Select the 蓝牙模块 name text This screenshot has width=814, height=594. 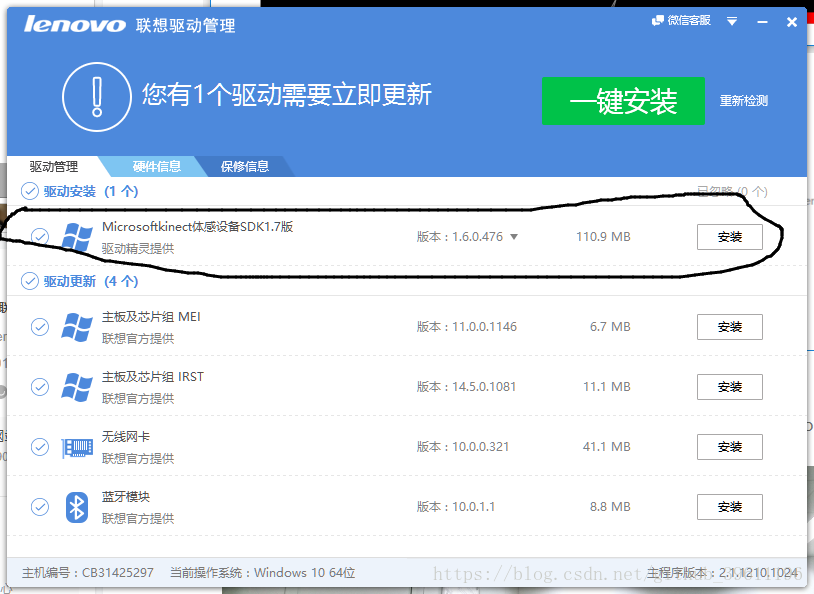coord(126,496)
